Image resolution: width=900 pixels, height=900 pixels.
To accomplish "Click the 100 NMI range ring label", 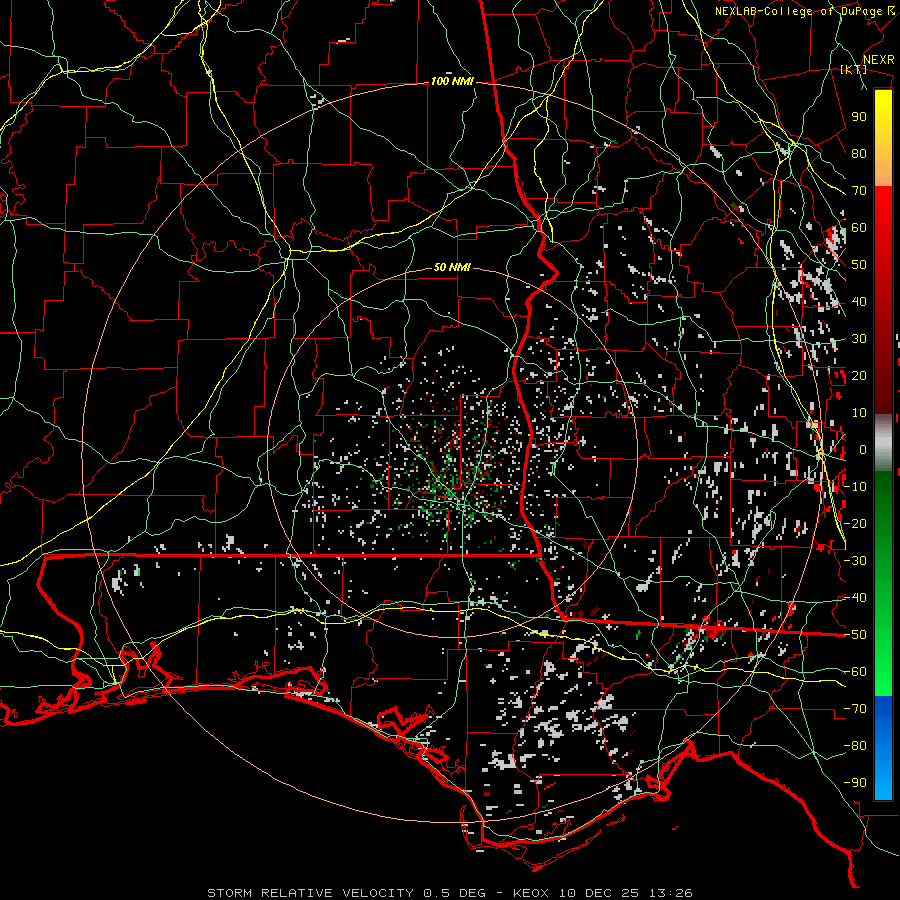I will click(x=452, y=82).
